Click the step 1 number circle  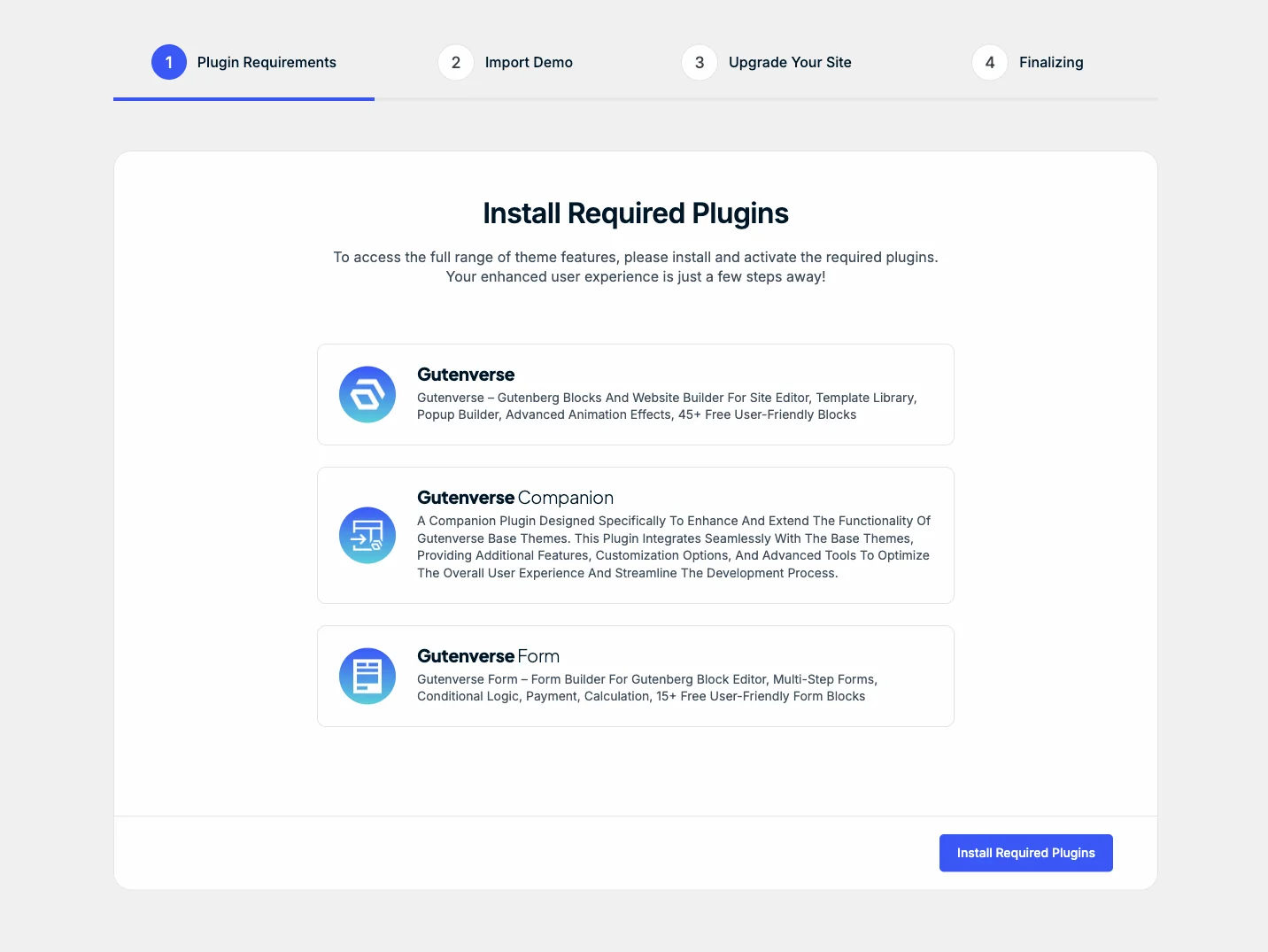click(x=169, y=62)
